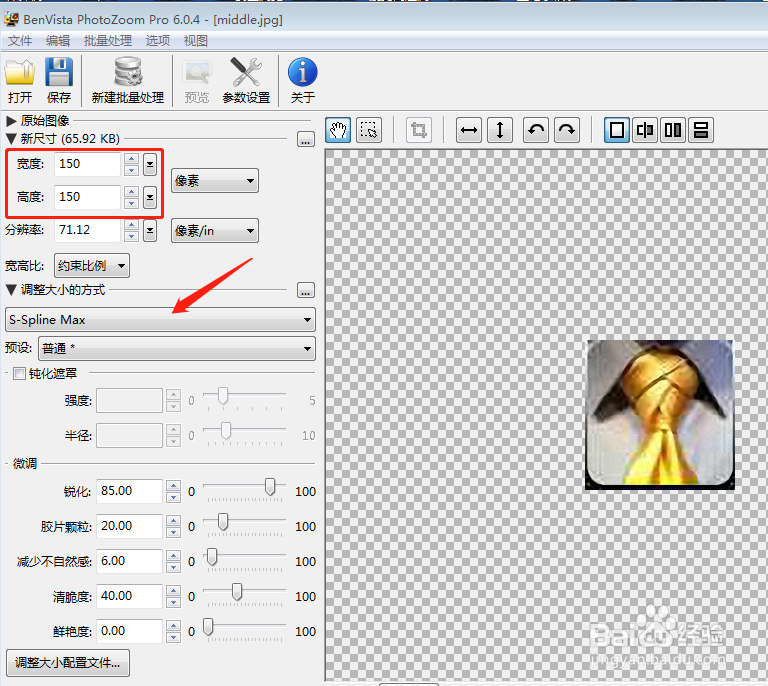Open the resolution value preset arrow menu

150,231
